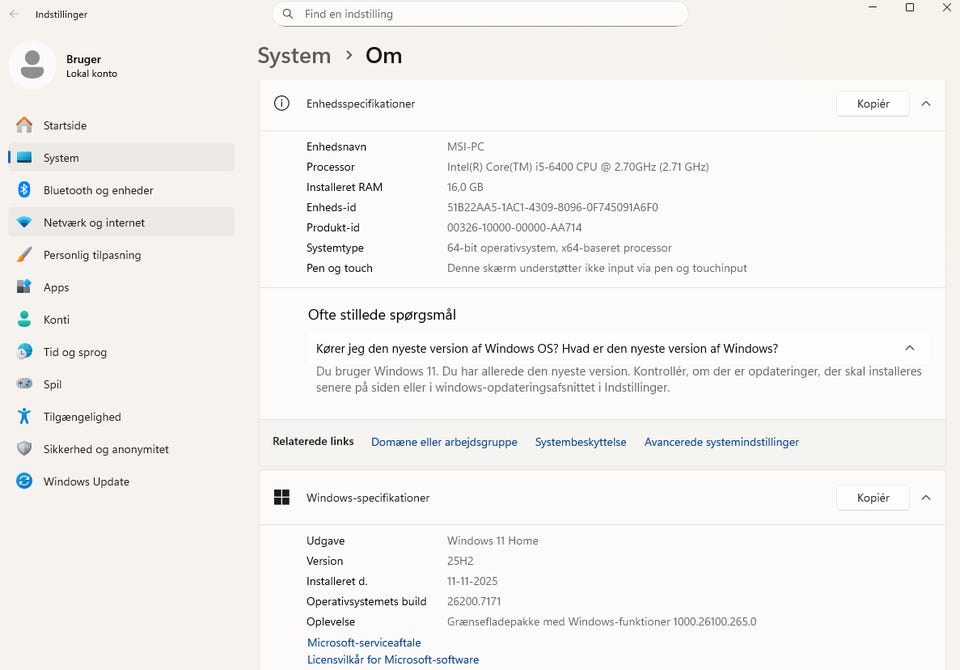
Task: Copy the Enhedsspecifikationer with Kopiér button
Action: point(872,104)
